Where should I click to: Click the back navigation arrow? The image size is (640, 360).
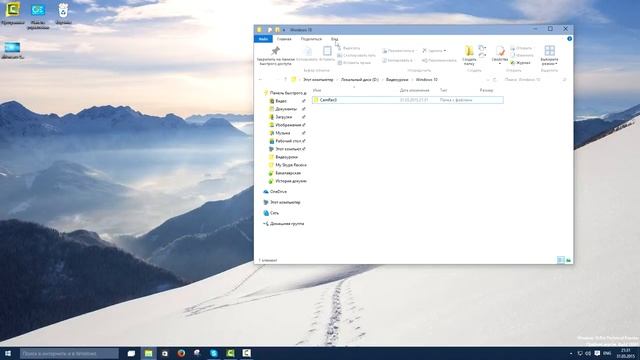(x=260, y=80)
